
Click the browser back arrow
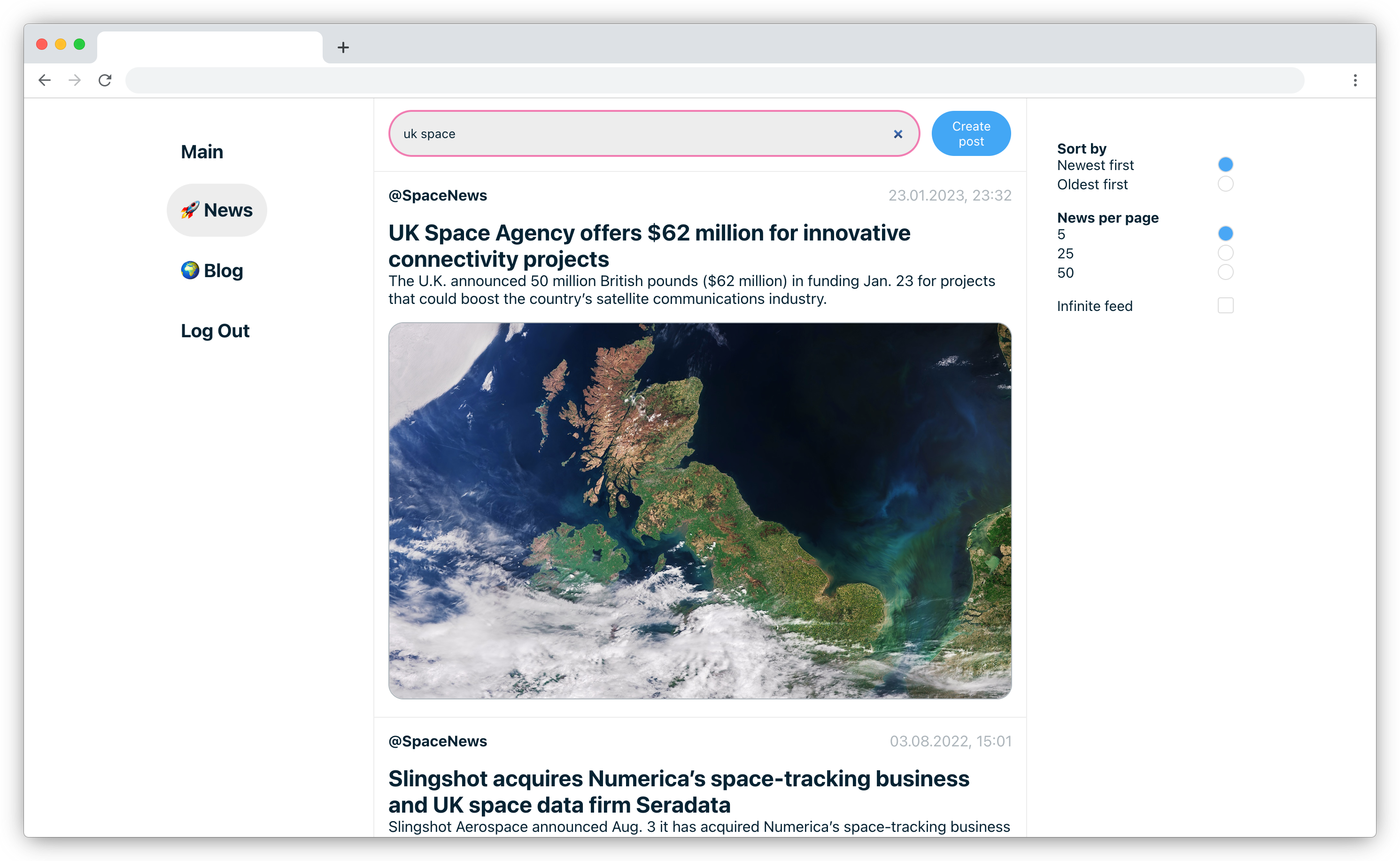click(45, 80)
